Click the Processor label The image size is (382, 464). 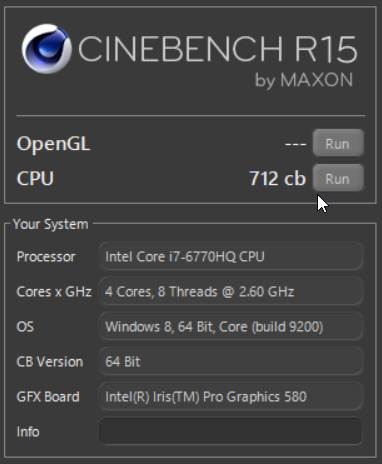tap(46, 257)
